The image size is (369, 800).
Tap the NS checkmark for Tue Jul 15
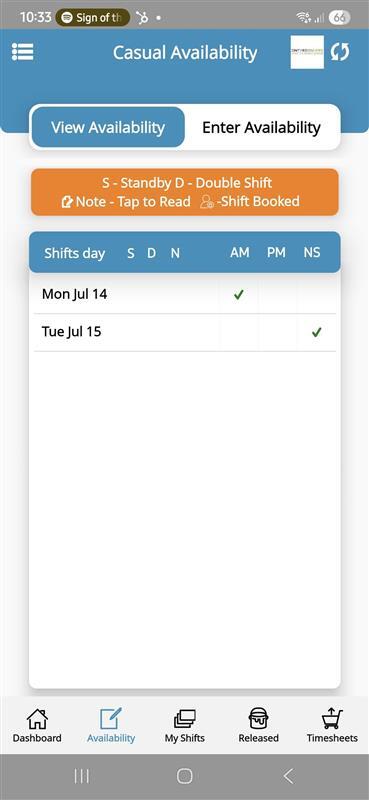[x=316, y=332]
